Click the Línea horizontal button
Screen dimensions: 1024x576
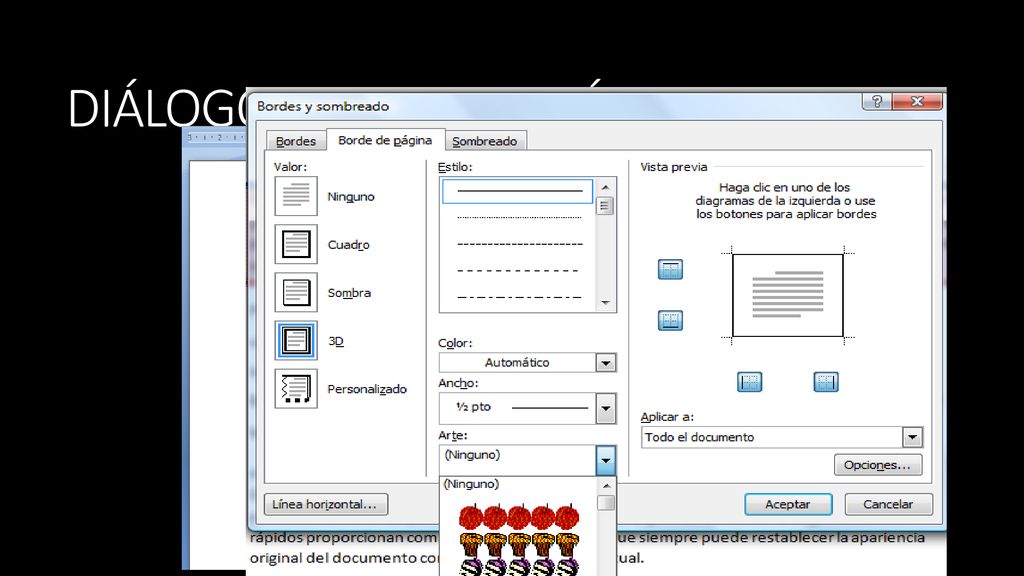coord(325,504)
